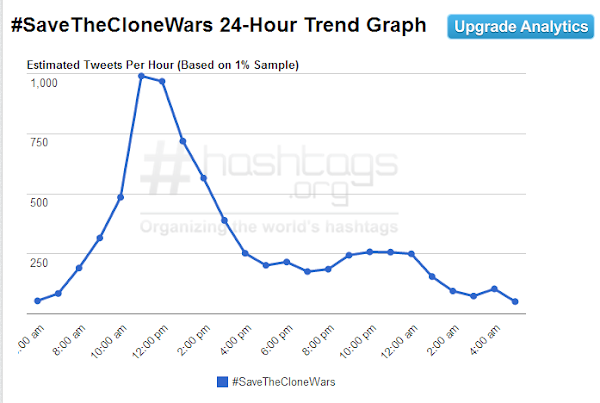
Task: Click the 250 y-axis label
Action: pos(51,262)
